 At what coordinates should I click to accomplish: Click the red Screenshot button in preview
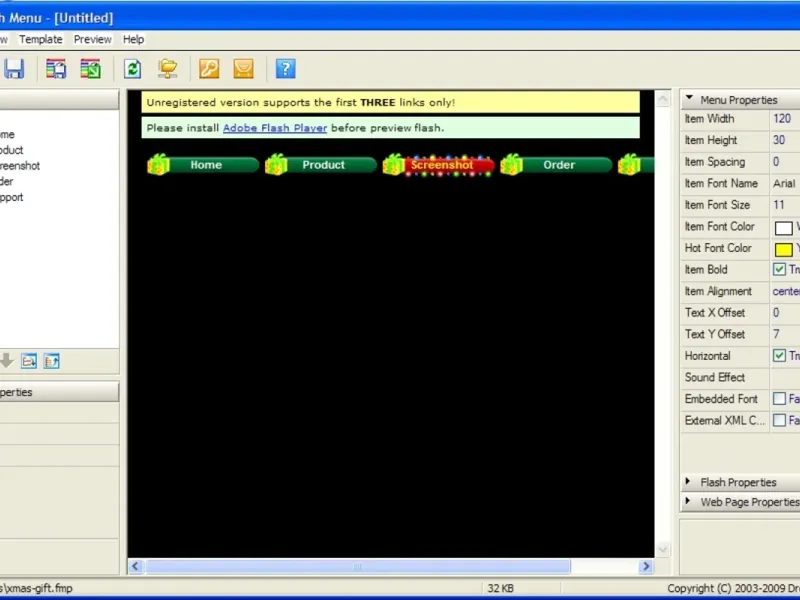pyautogui.click(x=438, y=165)
